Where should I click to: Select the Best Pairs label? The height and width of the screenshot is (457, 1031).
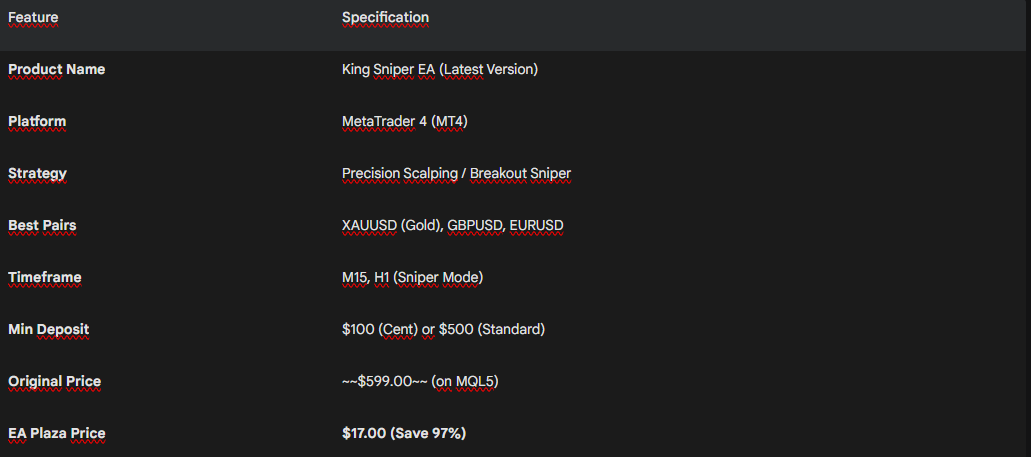[42, 226]
